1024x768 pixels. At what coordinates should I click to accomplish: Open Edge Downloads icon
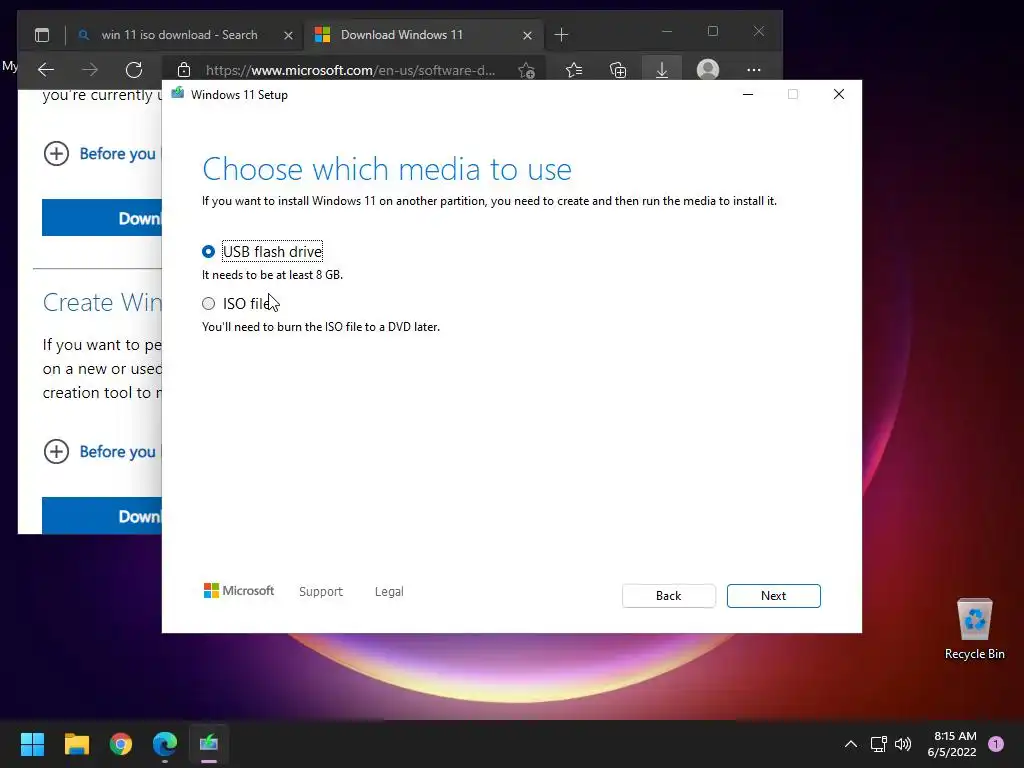point(662,70)
